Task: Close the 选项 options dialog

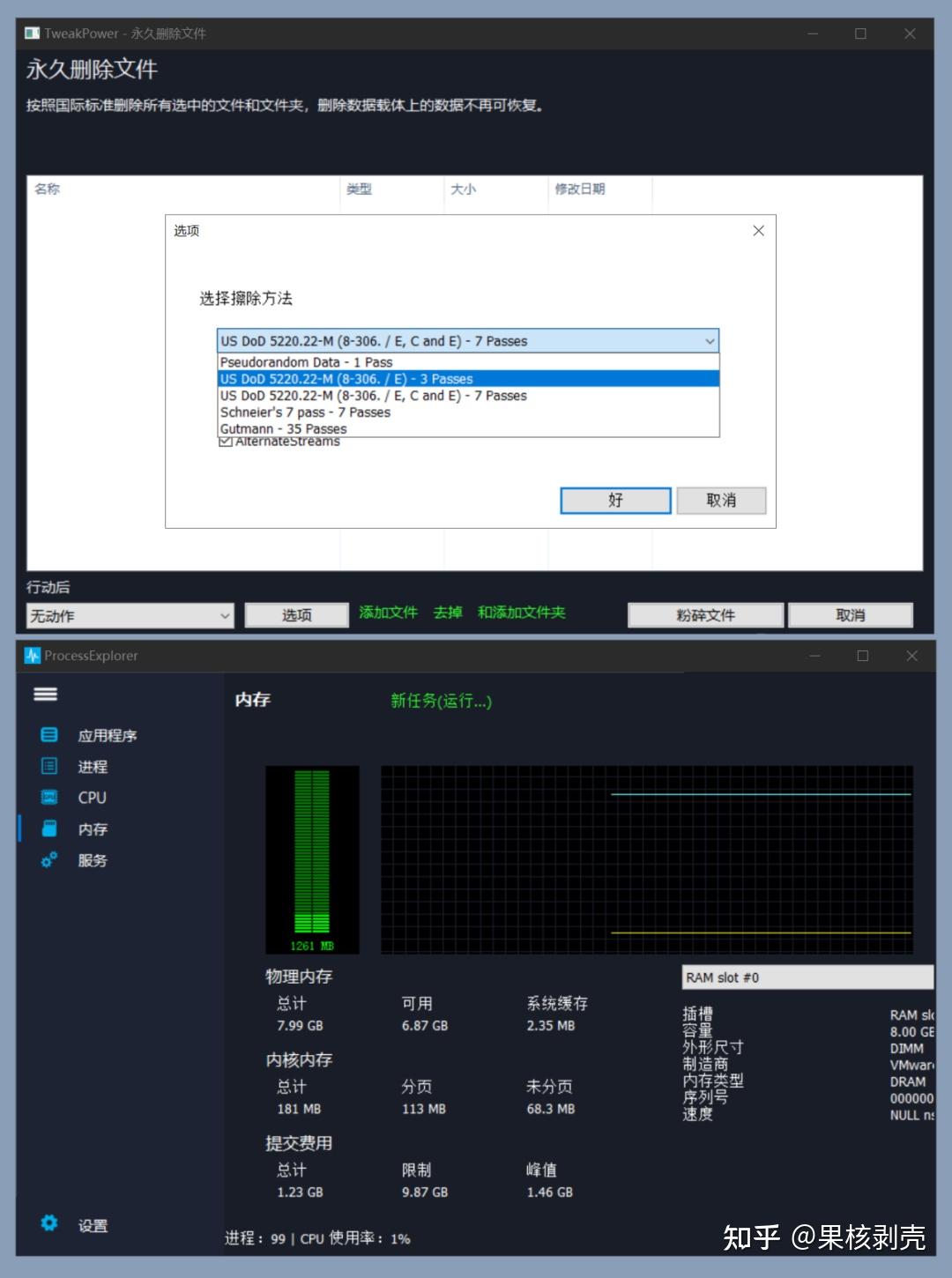Action: (758, 231)
